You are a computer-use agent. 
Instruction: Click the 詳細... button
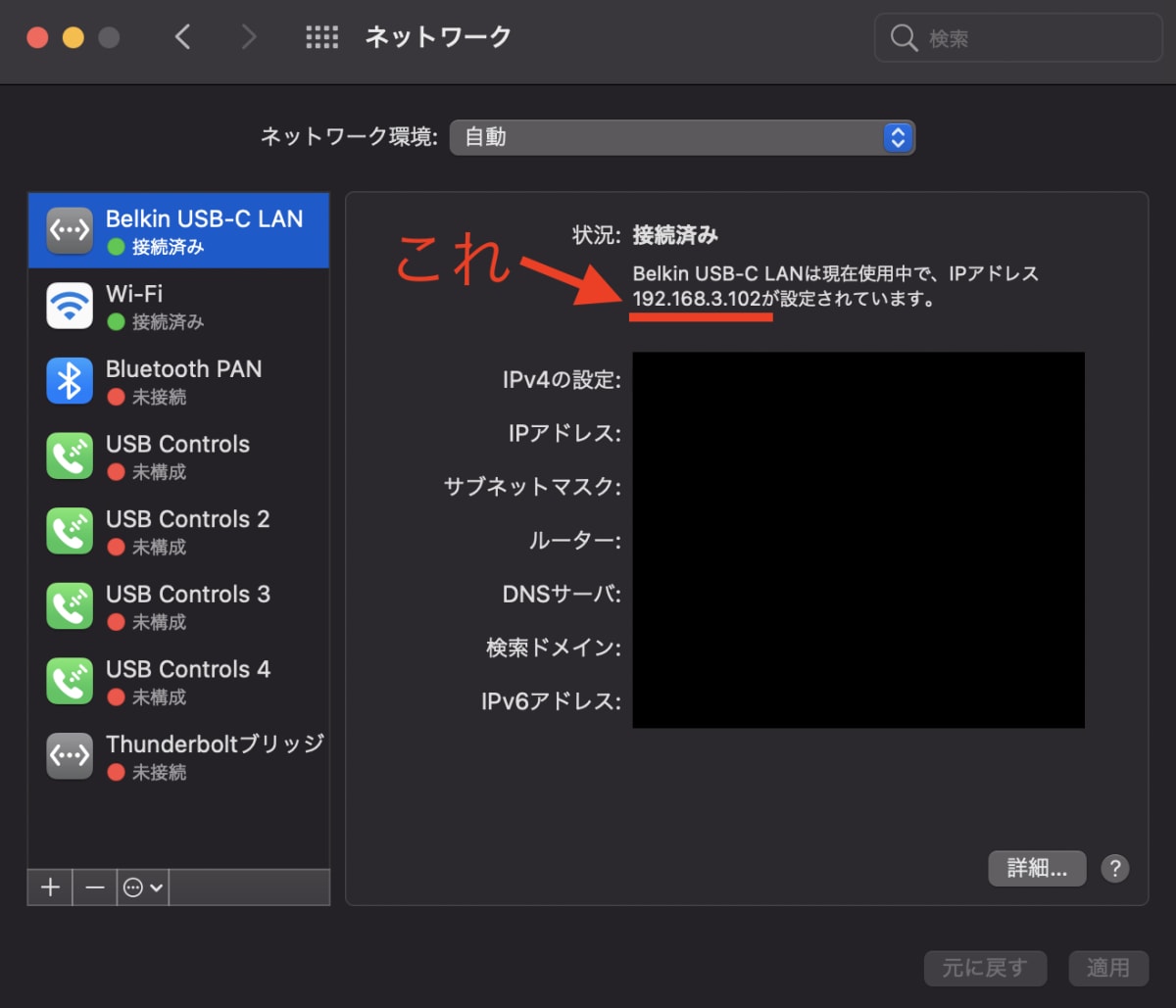1037,868
